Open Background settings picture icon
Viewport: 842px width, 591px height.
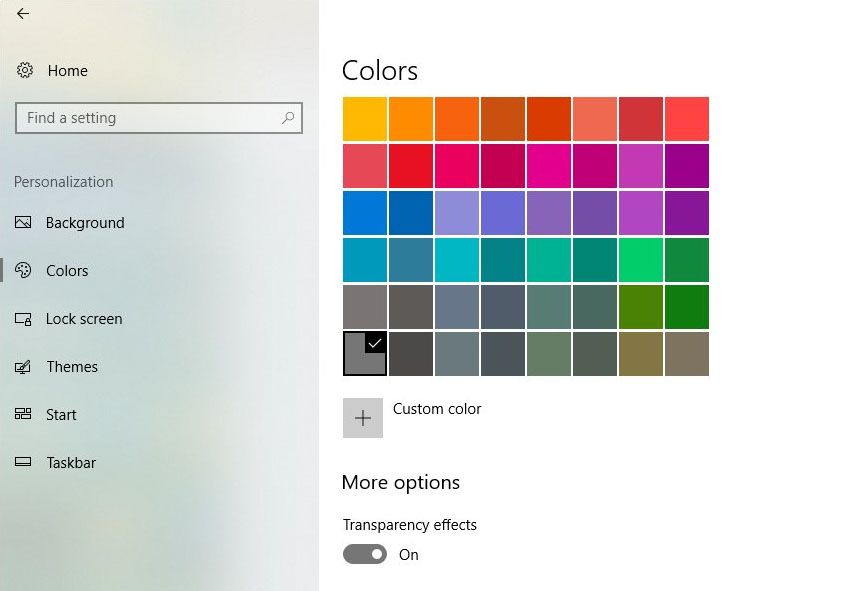click(x=23, y=222)
